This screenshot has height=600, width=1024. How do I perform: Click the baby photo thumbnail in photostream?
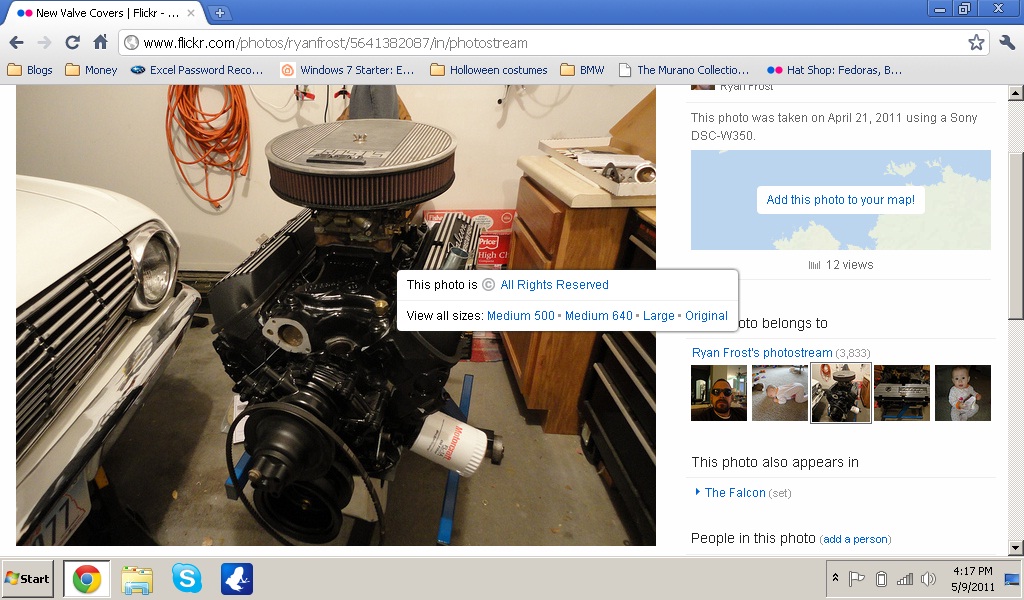pyautogui.click(x=962, y=393)
